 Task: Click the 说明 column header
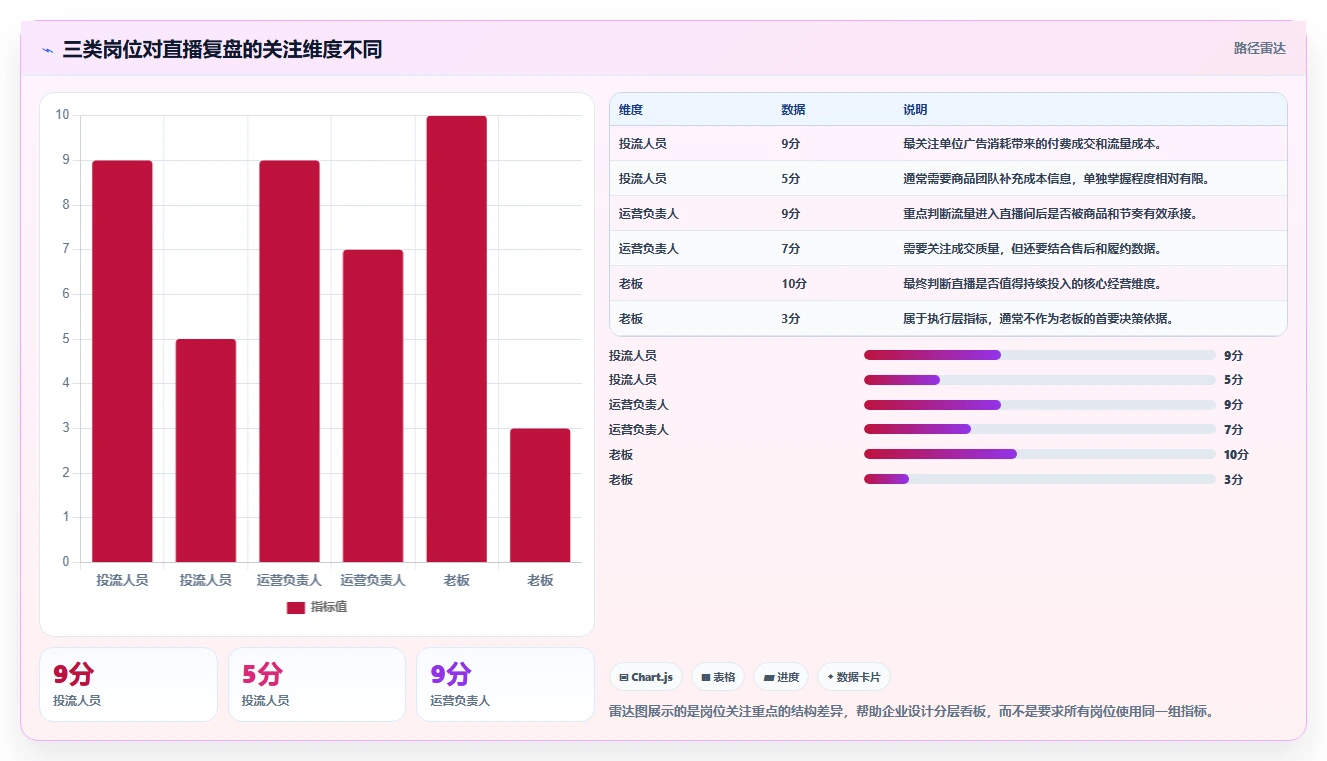915,109
